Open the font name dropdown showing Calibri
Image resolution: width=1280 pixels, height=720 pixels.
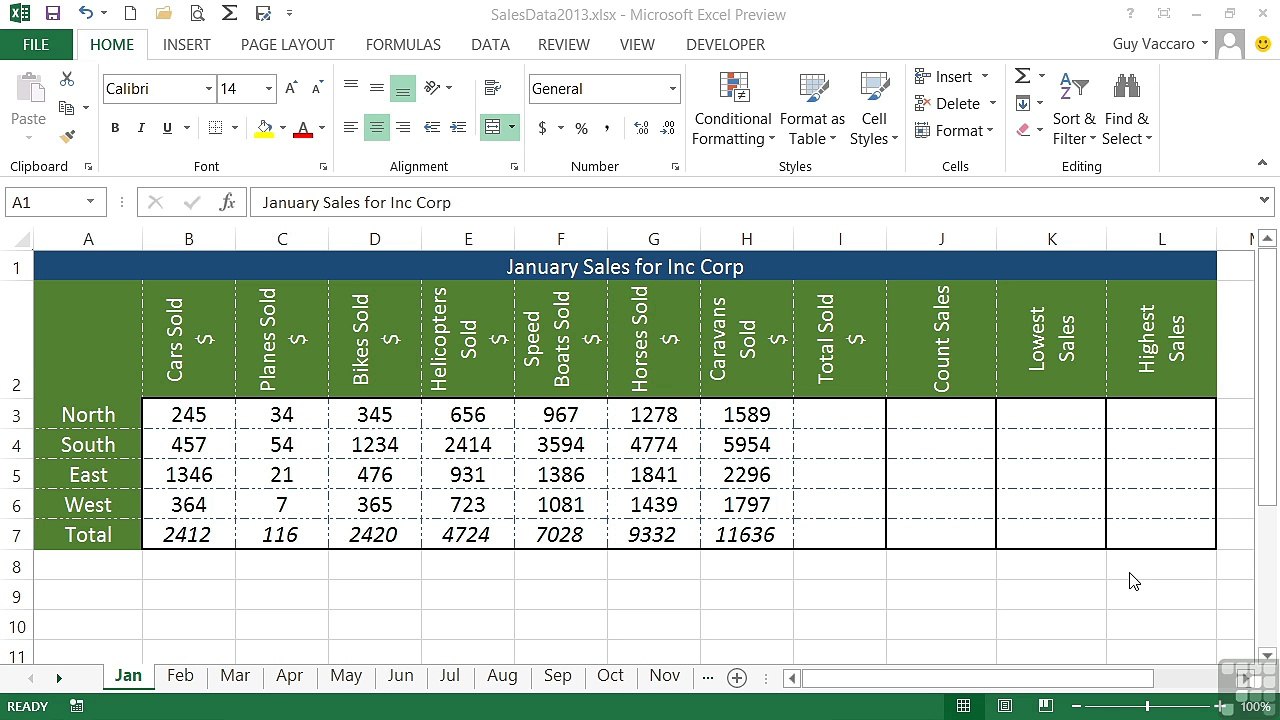[209, 89]
